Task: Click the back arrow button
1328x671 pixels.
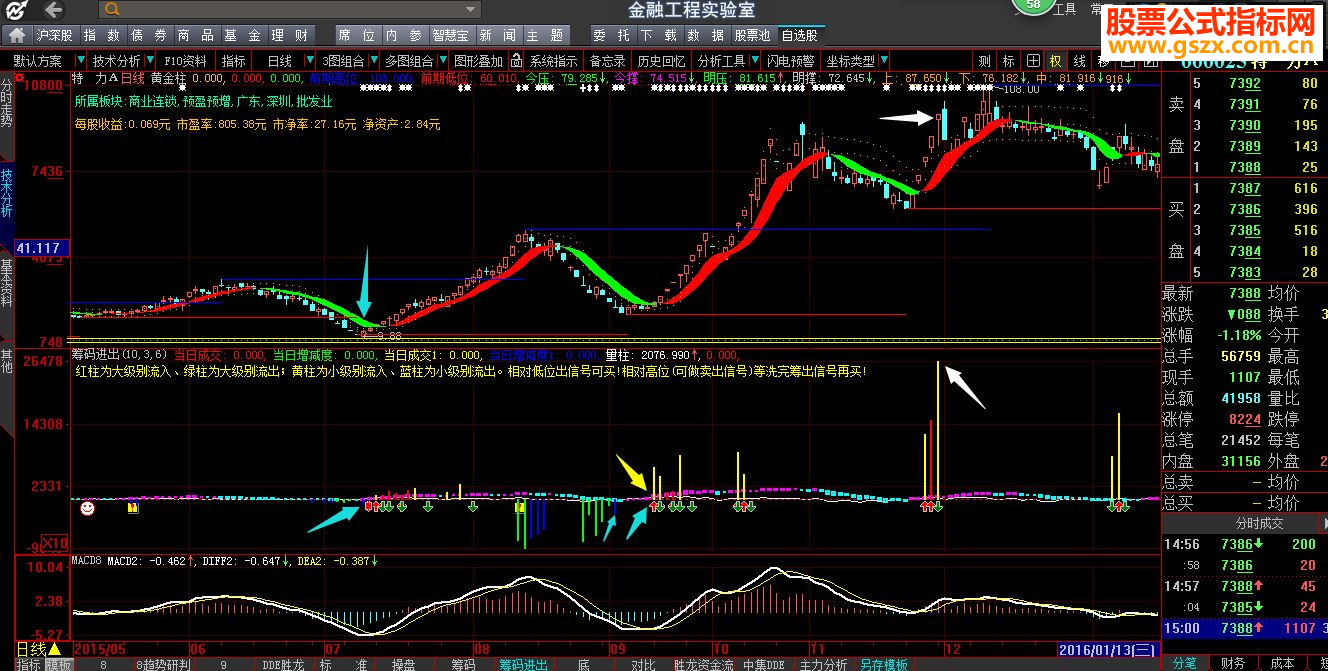Action: pos(55,10)
